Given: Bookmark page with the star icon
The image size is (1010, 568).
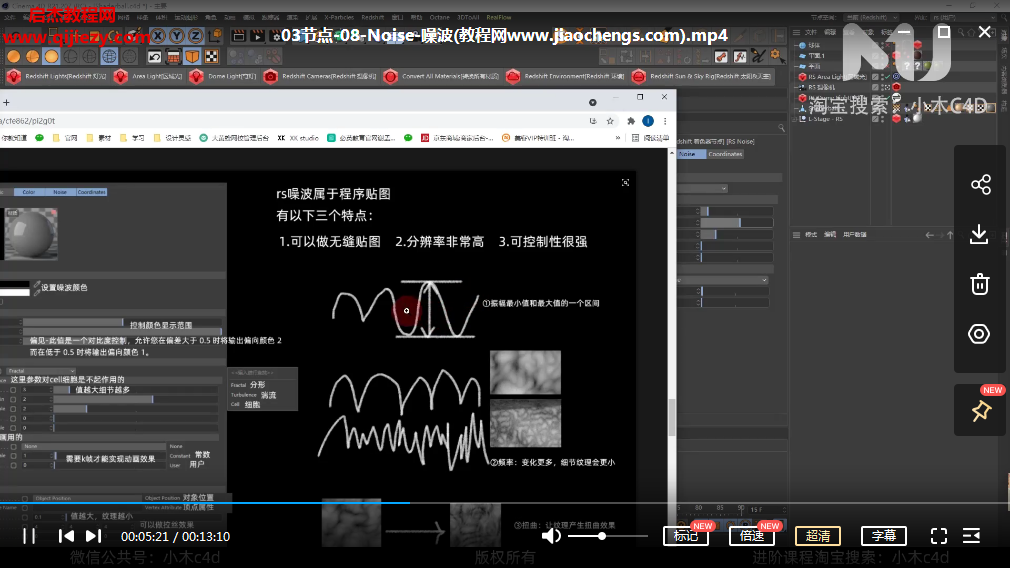Looking at the screenshot, I should pyautogui.click(x=610, y=121).
